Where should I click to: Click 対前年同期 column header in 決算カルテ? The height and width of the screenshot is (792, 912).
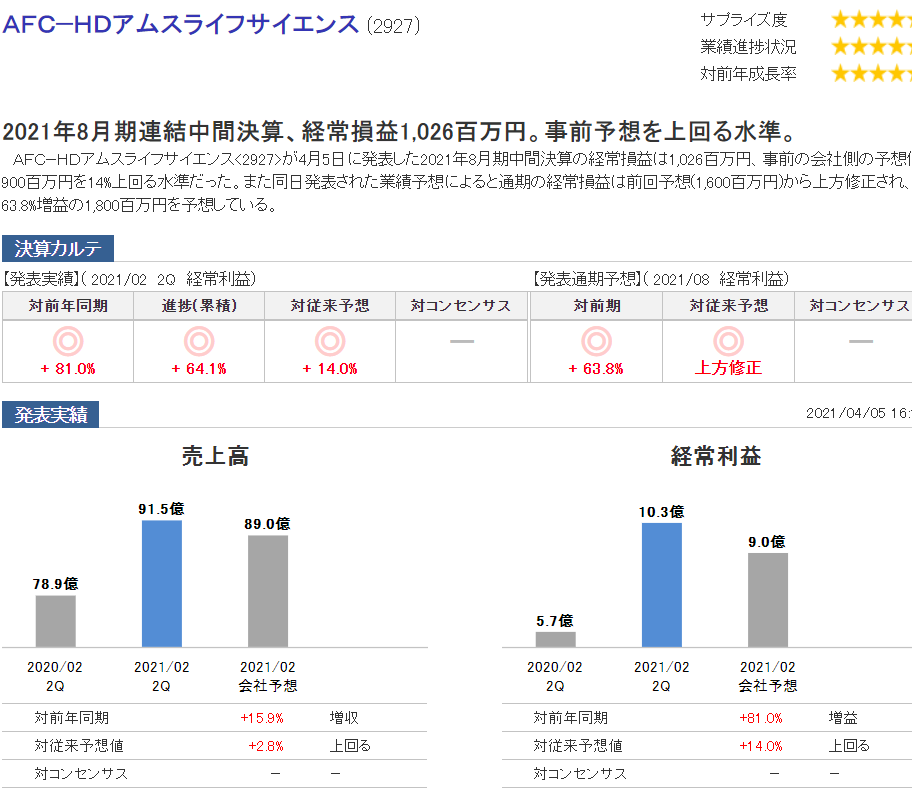pos(68,306)
